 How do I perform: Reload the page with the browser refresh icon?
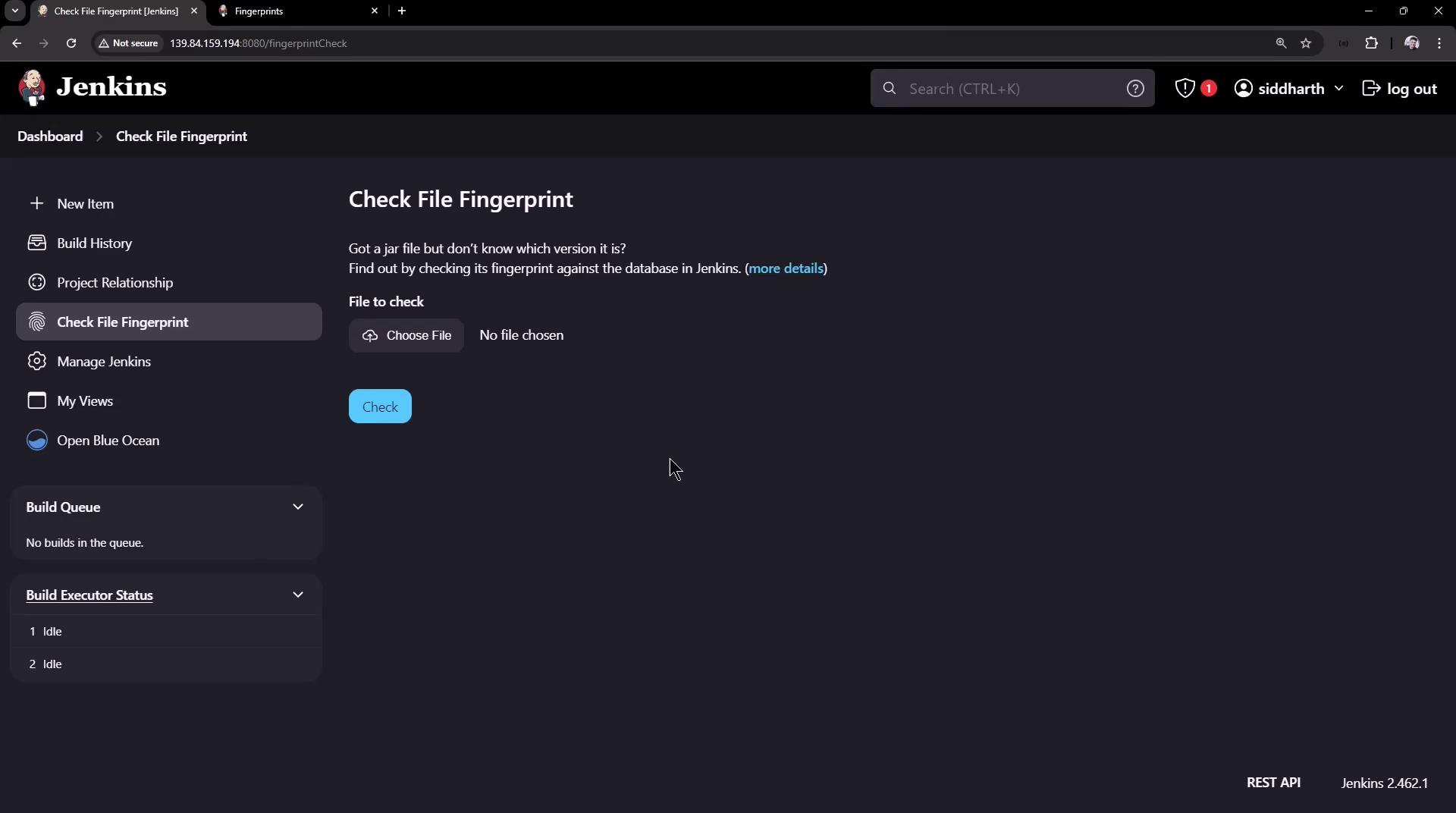point(71,43)
